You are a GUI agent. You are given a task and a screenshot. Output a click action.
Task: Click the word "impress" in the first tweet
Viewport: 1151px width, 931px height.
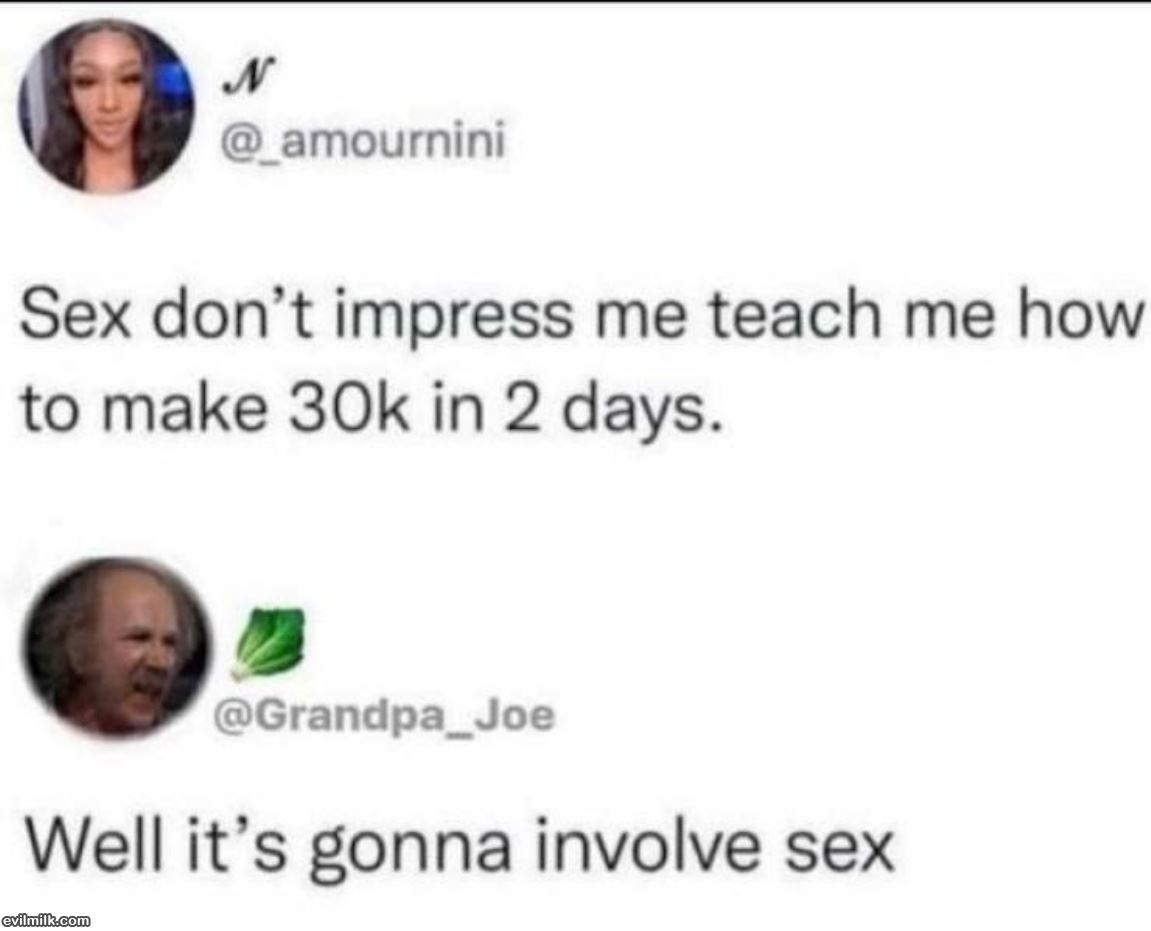(454, 316)
